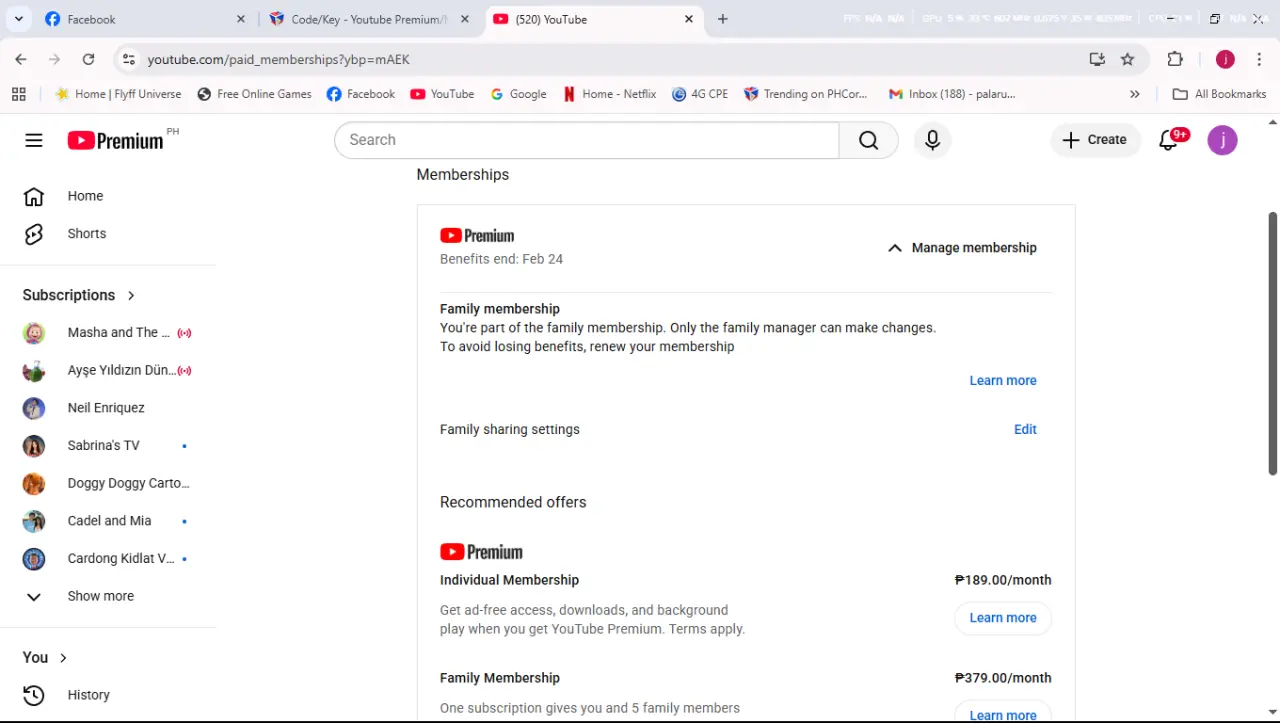
Task: Open Inbox (188) Gmail bookmark
Action: tap(952, 94)
